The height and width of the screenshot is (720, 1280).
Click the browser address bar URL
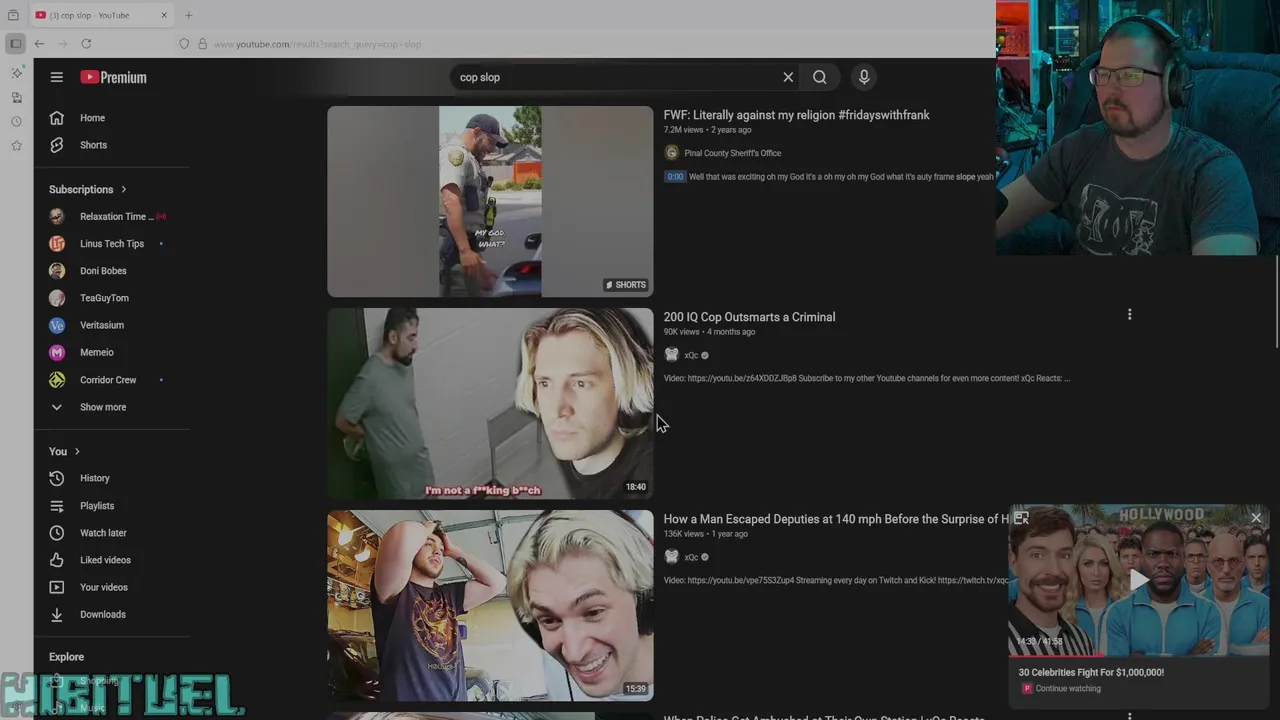point(317,44)
